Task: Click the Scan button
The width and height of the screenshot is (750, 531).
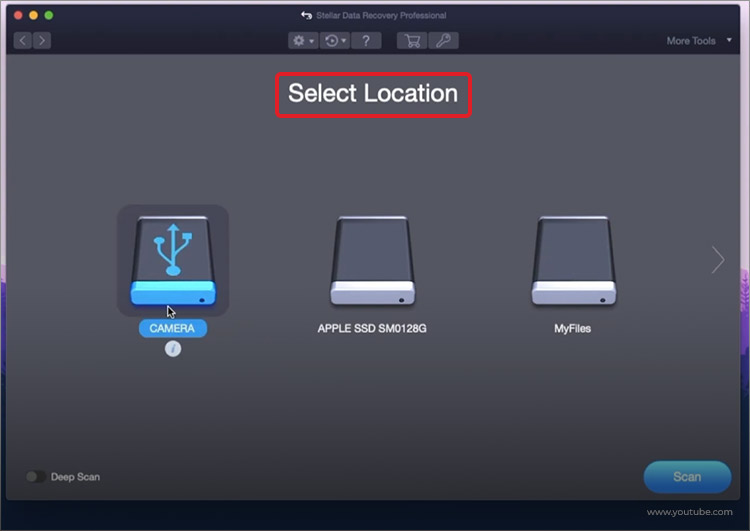Action: click(x=687, y=476)
